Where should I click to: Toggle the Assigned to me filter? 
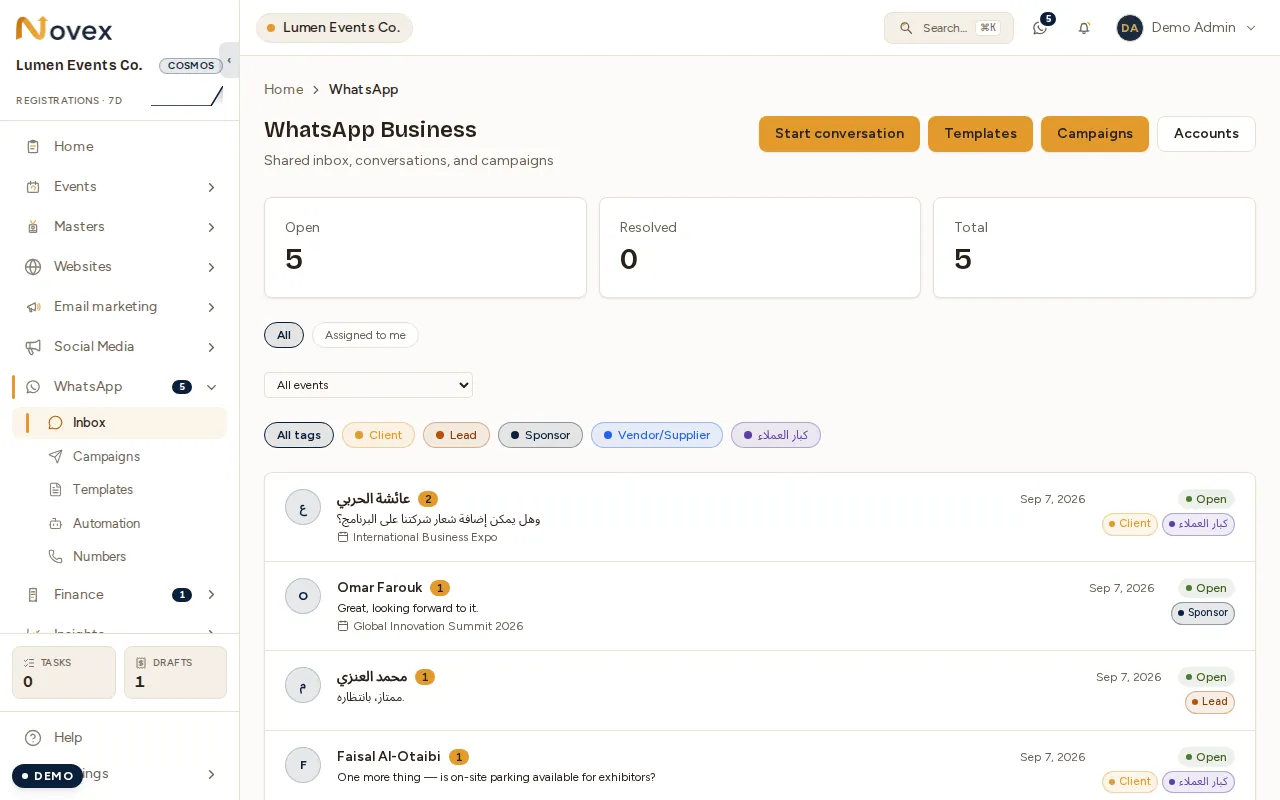coord(365,335)
